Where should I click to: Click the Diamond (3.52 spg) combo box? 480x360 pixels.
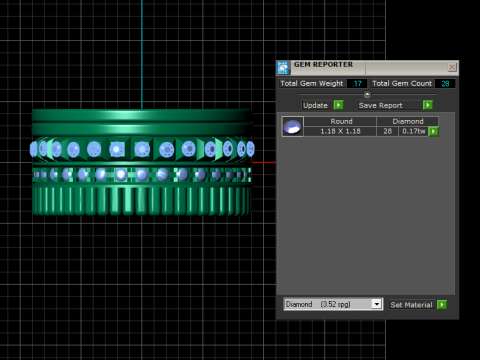point(333,304)
